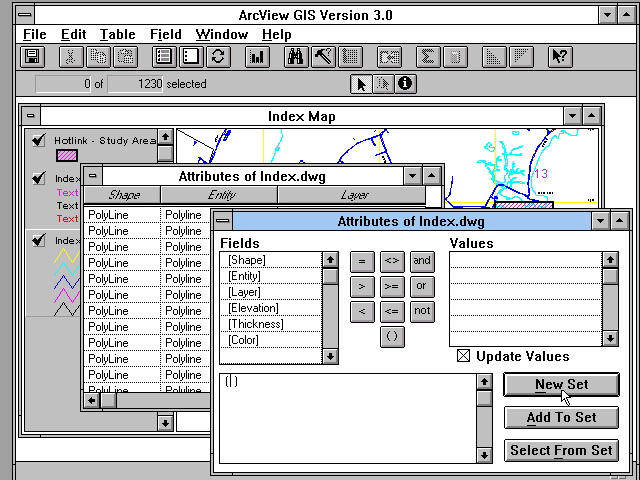The height and width of the screenshot is (480, 640).
Task: Click the Shape column header in table
Action: click(x=122, y=195)
